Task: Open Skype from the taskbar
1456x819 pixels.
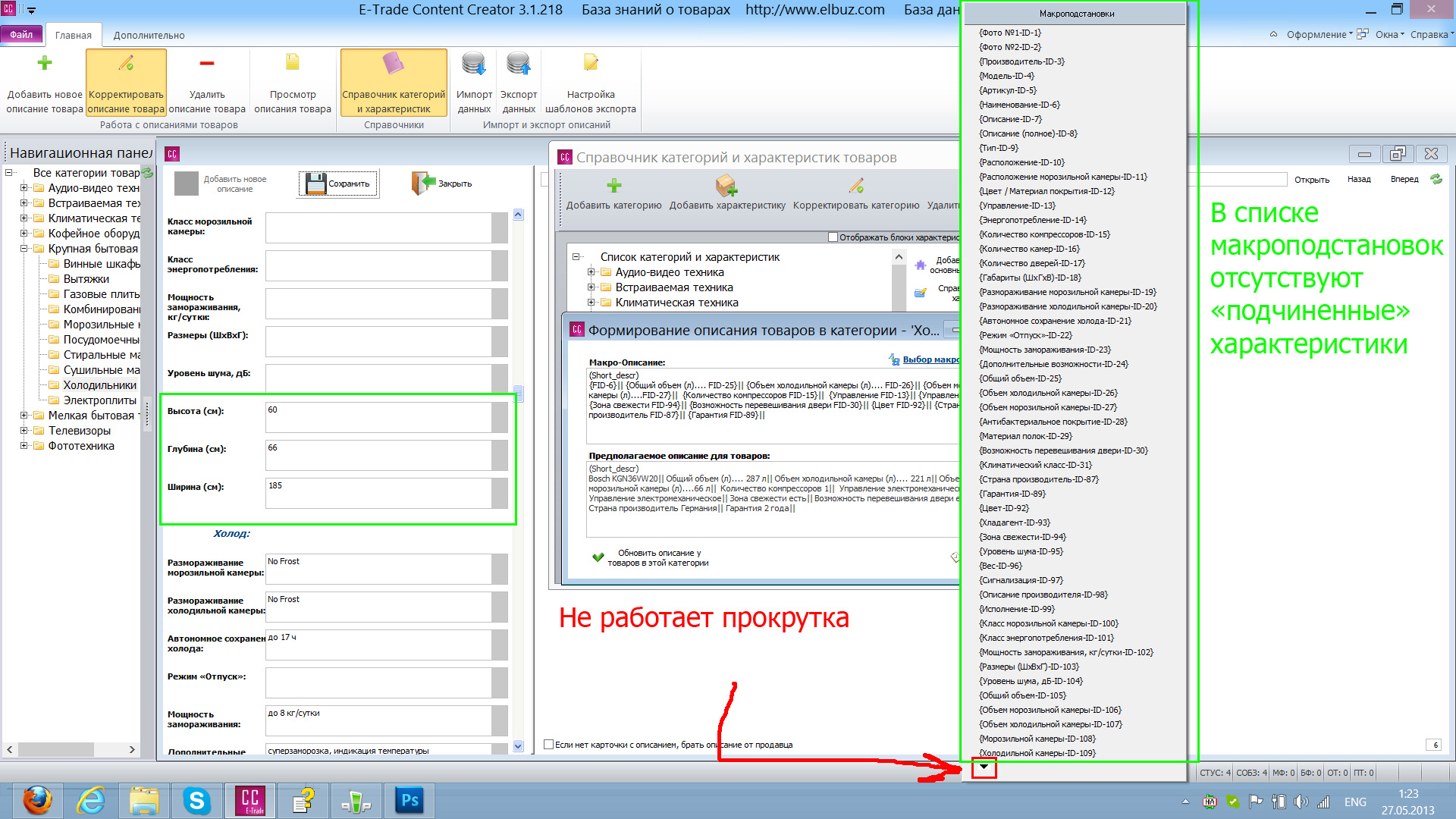Action: 196,801
